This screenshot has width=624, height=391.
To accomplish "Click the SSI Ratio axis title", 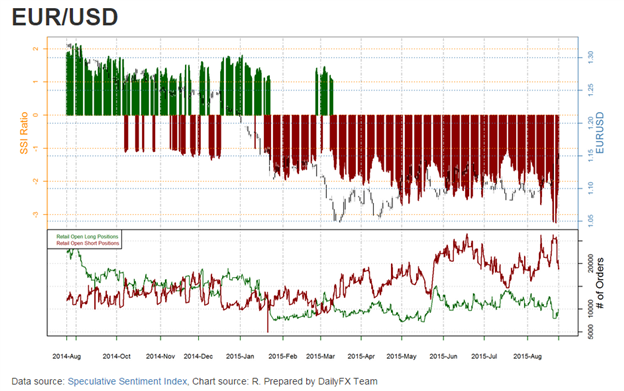I will (x=24, y=133).
